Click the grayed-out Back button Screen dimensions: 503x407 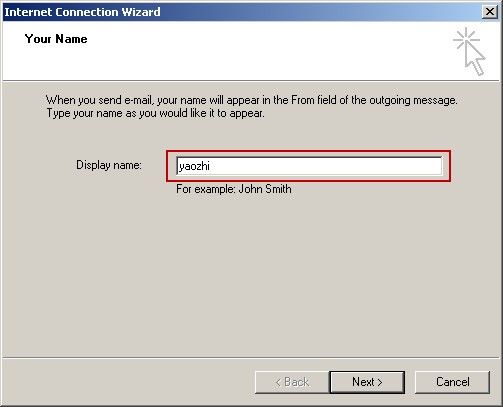click(x=292, y=382)
